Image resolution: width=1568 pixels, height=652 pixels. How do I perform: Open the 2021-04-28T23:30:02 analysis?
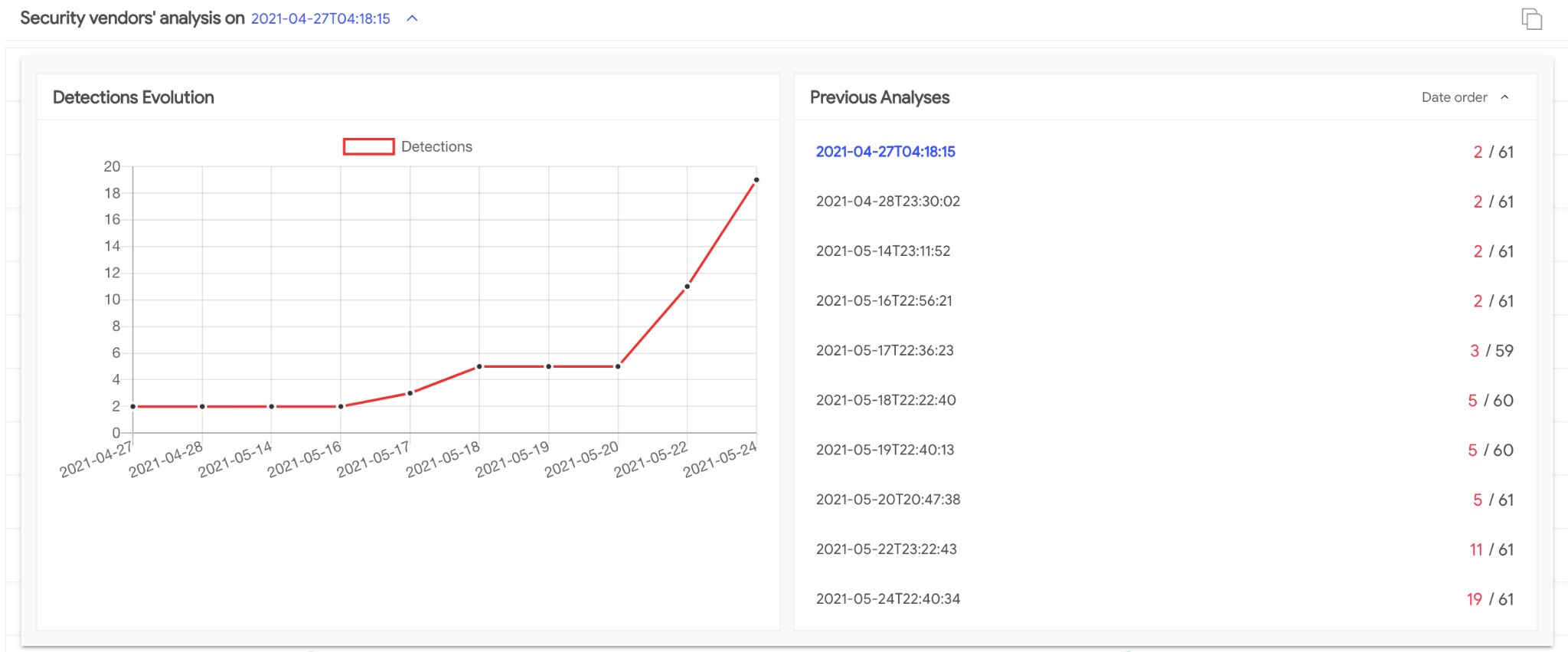[887, 201]
